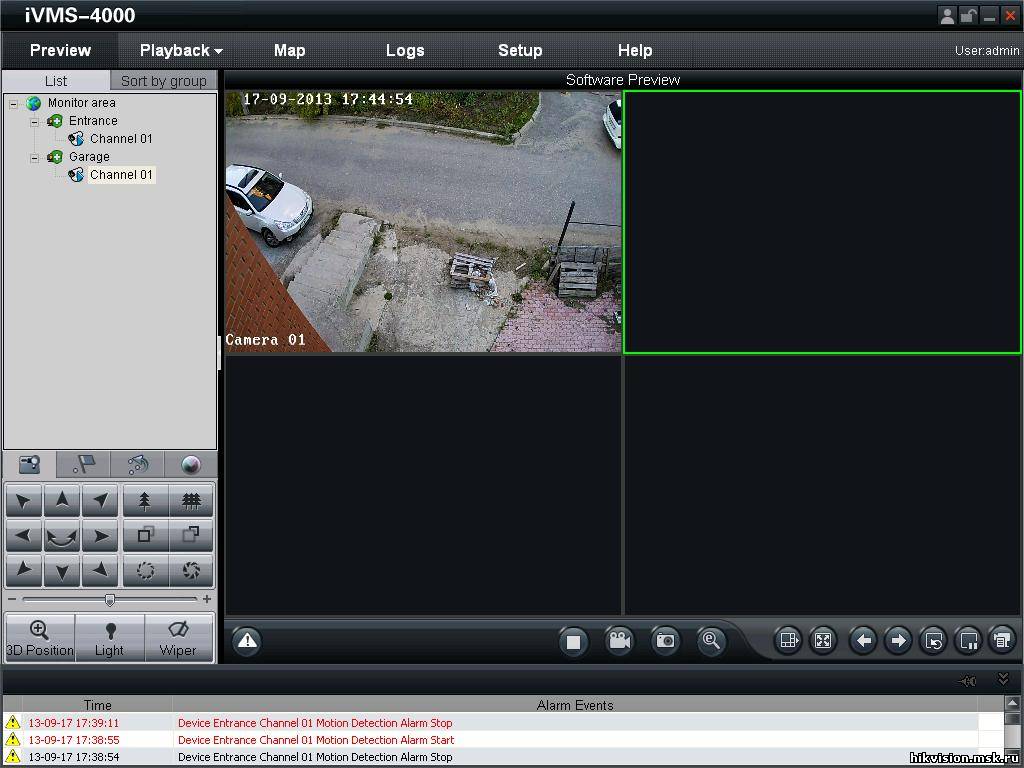Go to next page with the right arrow
This screenshot has width=1024, height=768.
point(899,641)
